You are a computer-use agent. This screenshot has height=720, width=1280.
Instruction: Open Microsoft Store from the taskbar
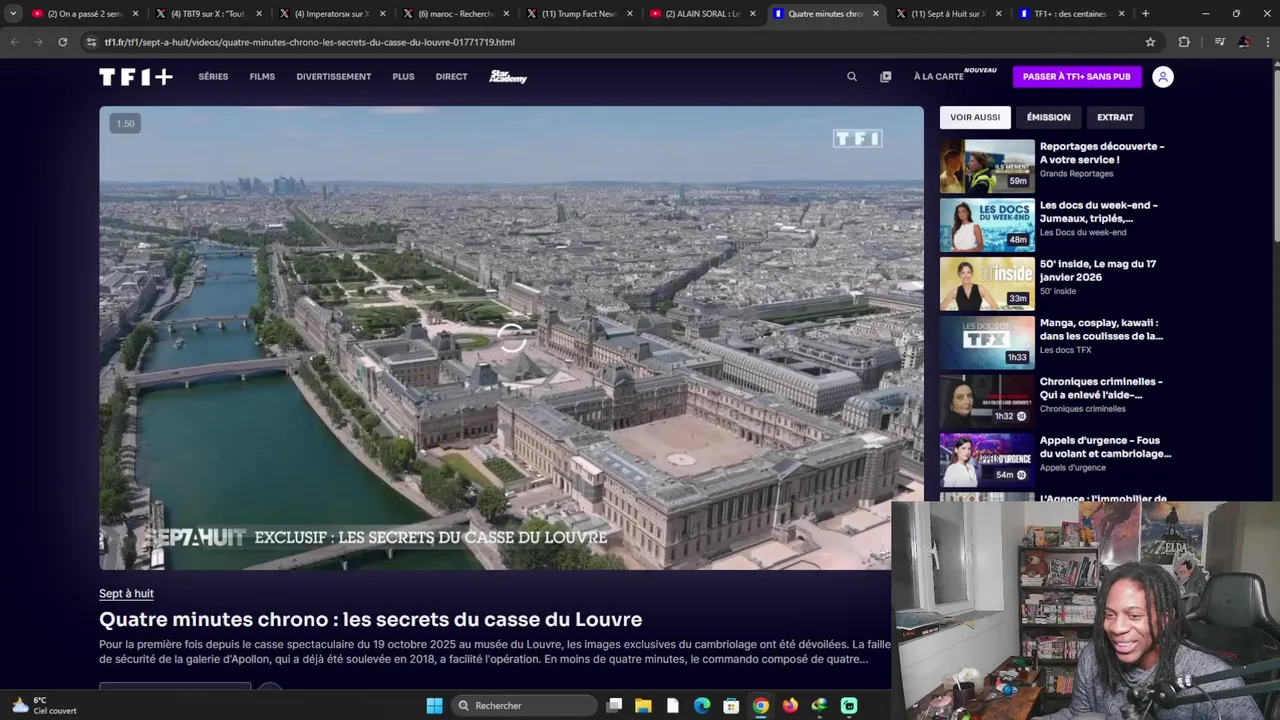pyautogui.click(x=731, y=705)
